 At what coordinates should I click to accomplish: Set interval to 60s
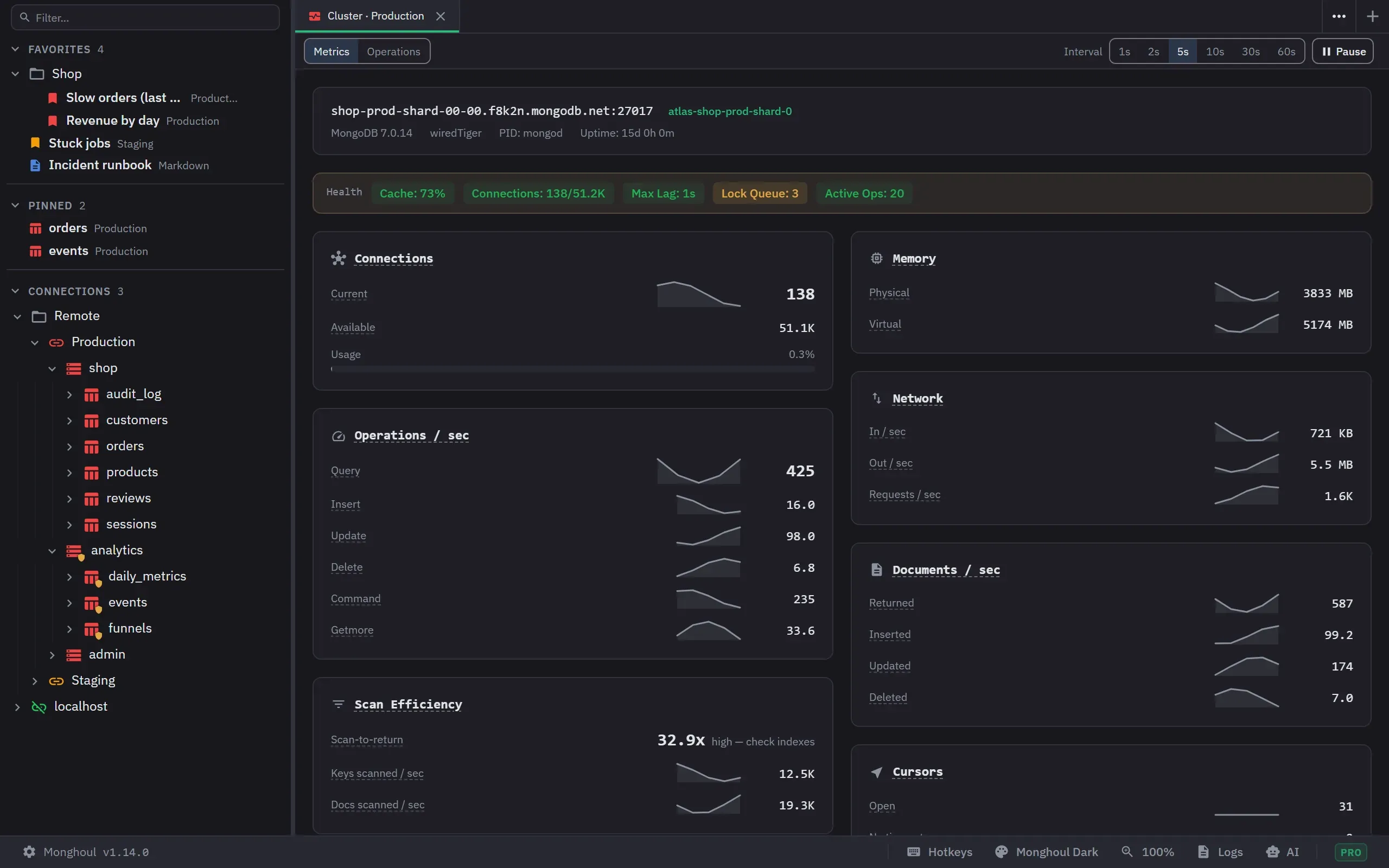pyautogui.click(x=1286, y=52)
